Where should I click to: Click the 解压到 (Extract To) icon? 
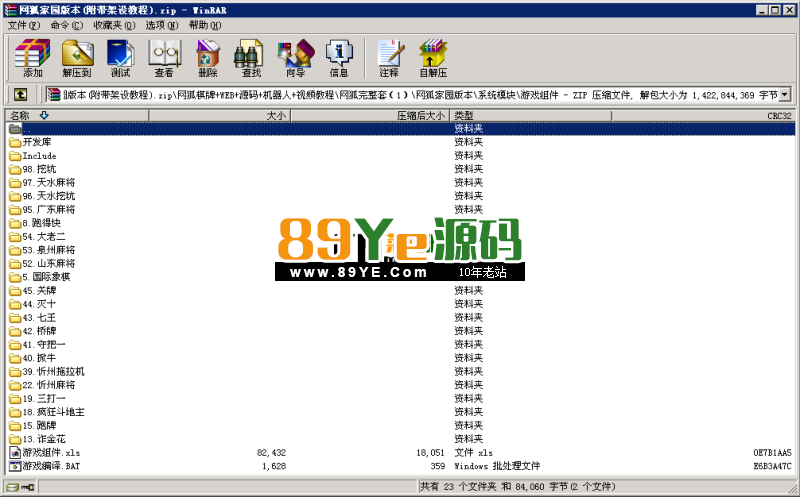click(77, 58)
